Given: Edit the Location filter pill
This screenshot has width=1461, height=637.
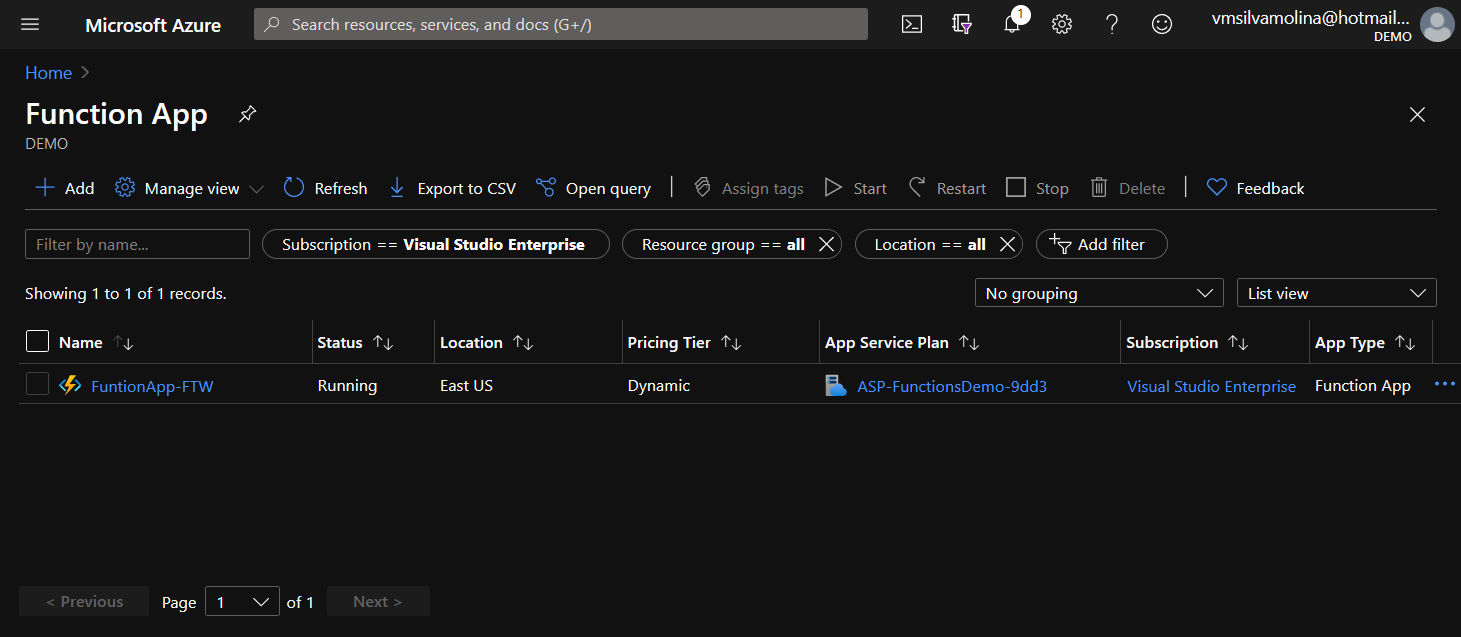Looking at the screenshot, I should pos(928,244).
